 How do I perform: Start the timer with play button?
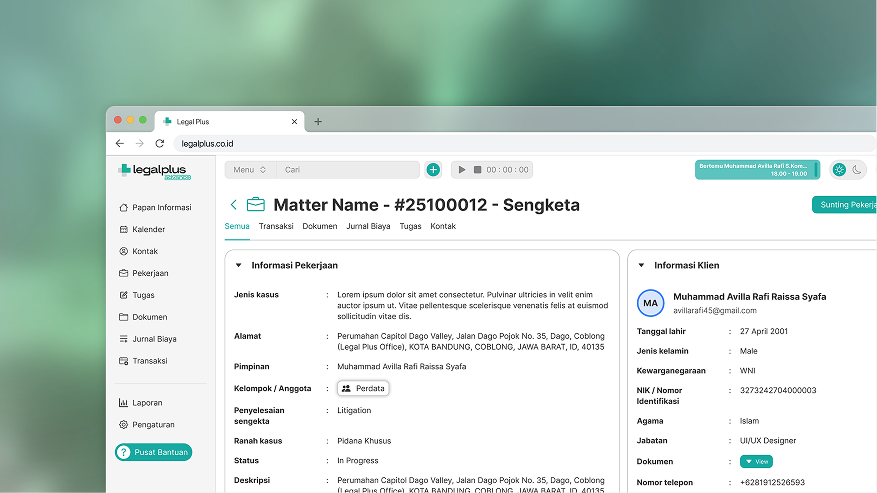(x=461, y=170)
